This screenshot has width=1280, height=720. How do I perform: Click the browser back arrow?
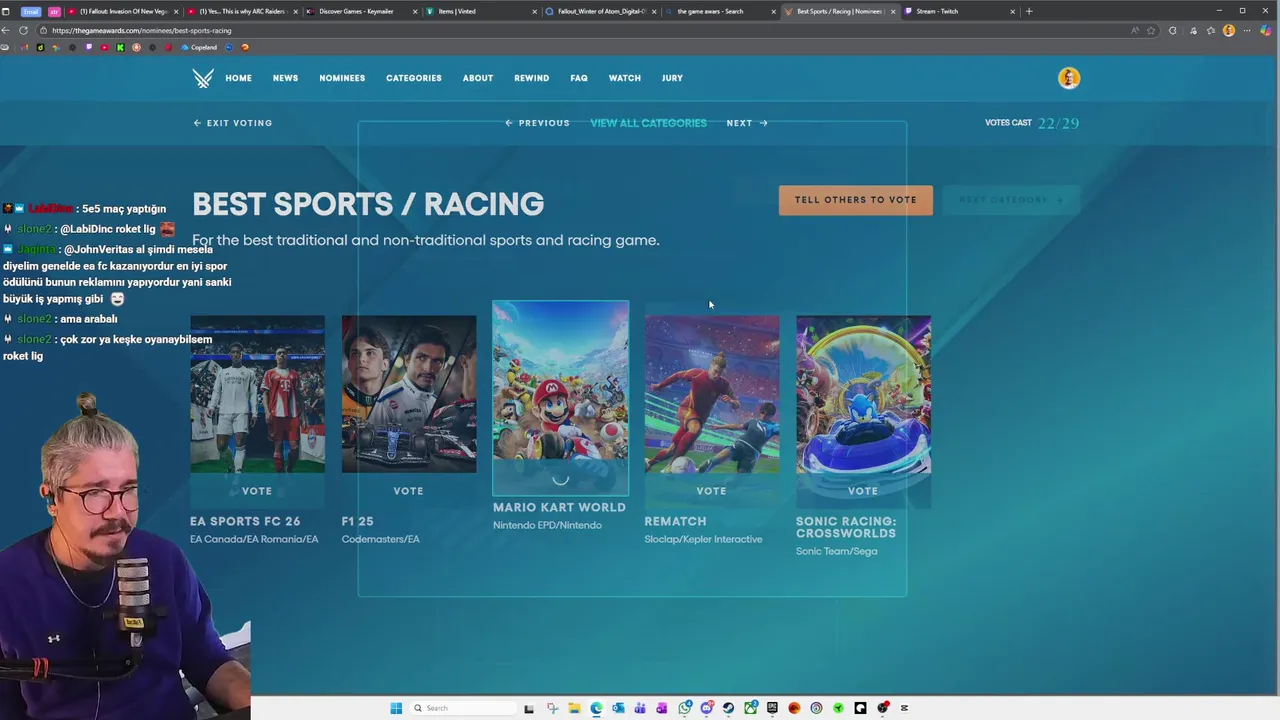pyautogui.click(x=6, y=30)
